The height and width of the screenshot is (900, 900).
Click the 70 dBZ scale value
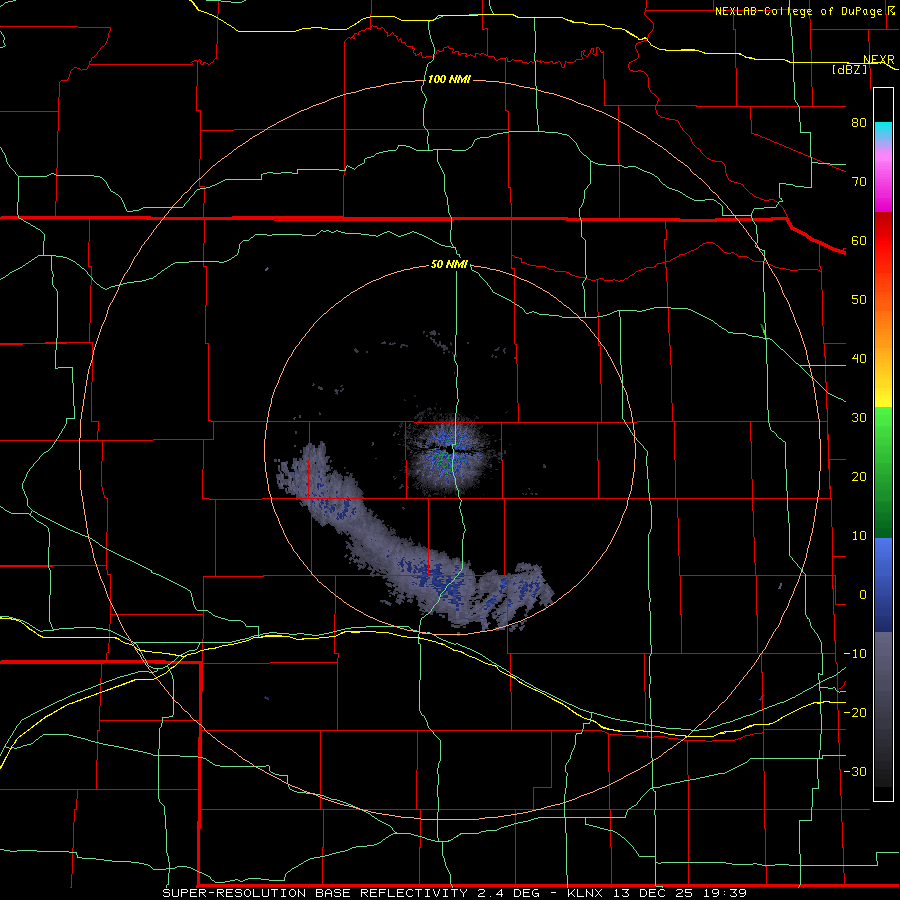(859, 182)
